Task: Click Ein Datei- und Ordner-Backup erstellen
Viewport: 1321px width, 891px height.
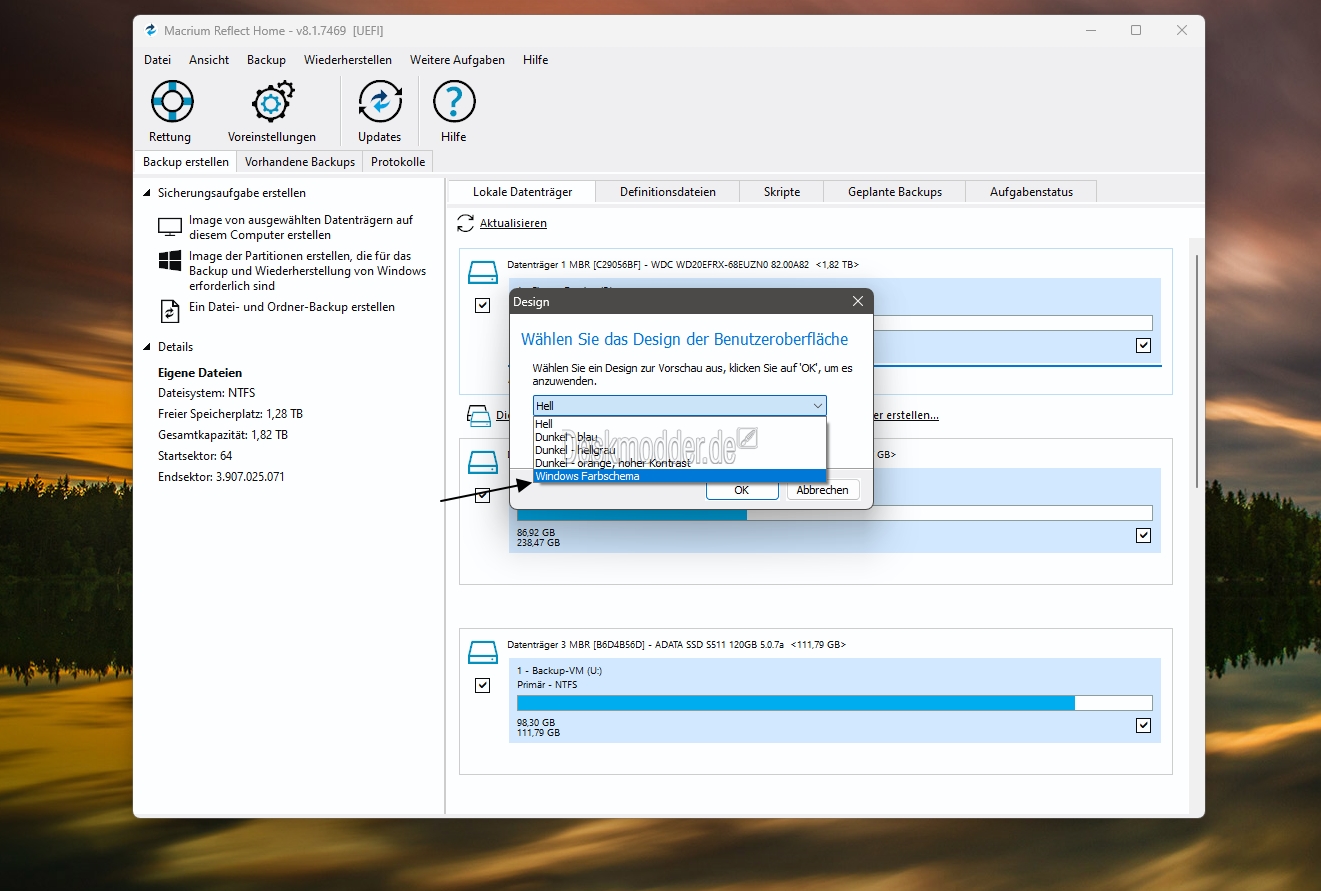Action: (x=292, y=307)
